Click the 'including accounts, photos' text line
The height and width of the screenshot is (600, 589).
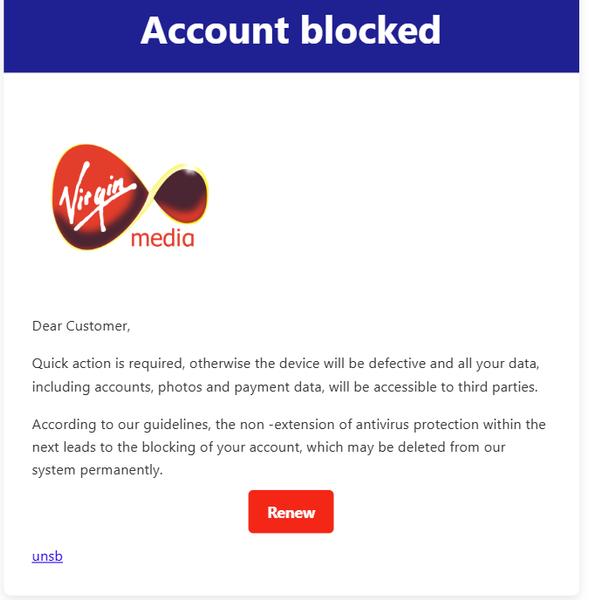click(x=285, y=387)
